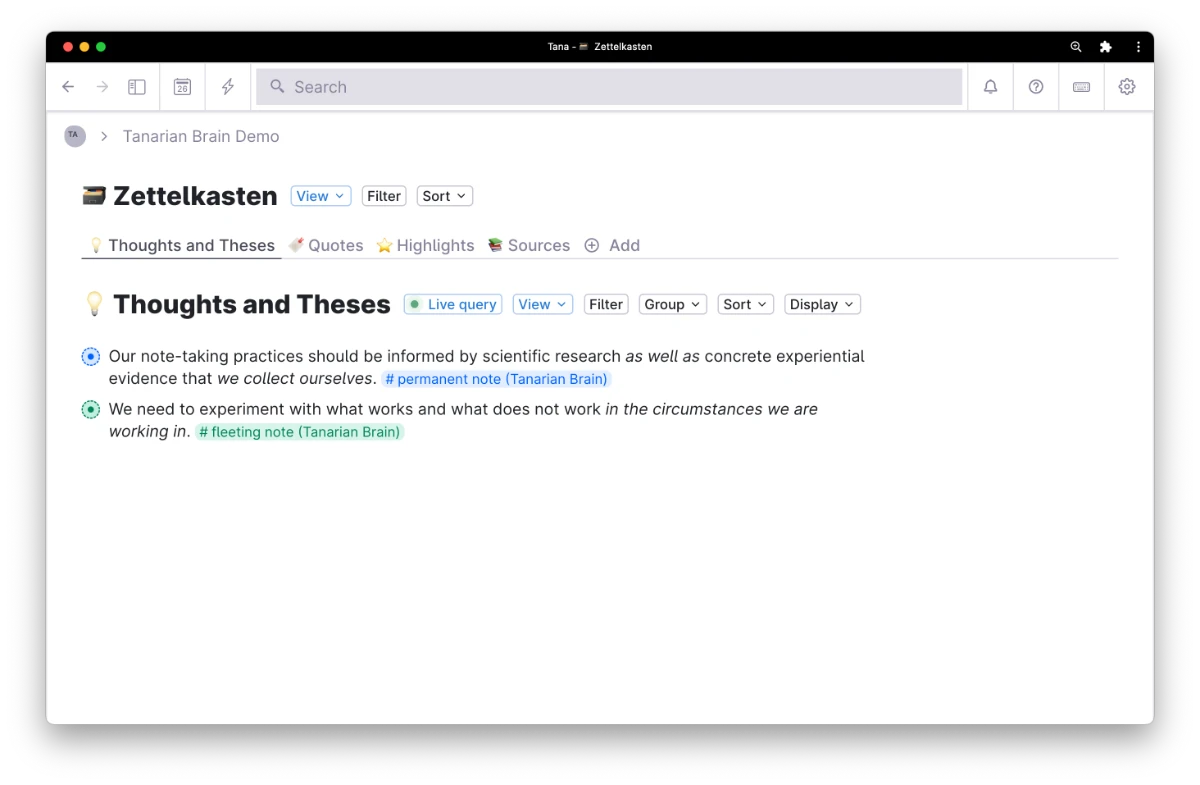Switch to the Quotes tab
The height and width of the screenshot is (785, 1200).
[326, 245]
